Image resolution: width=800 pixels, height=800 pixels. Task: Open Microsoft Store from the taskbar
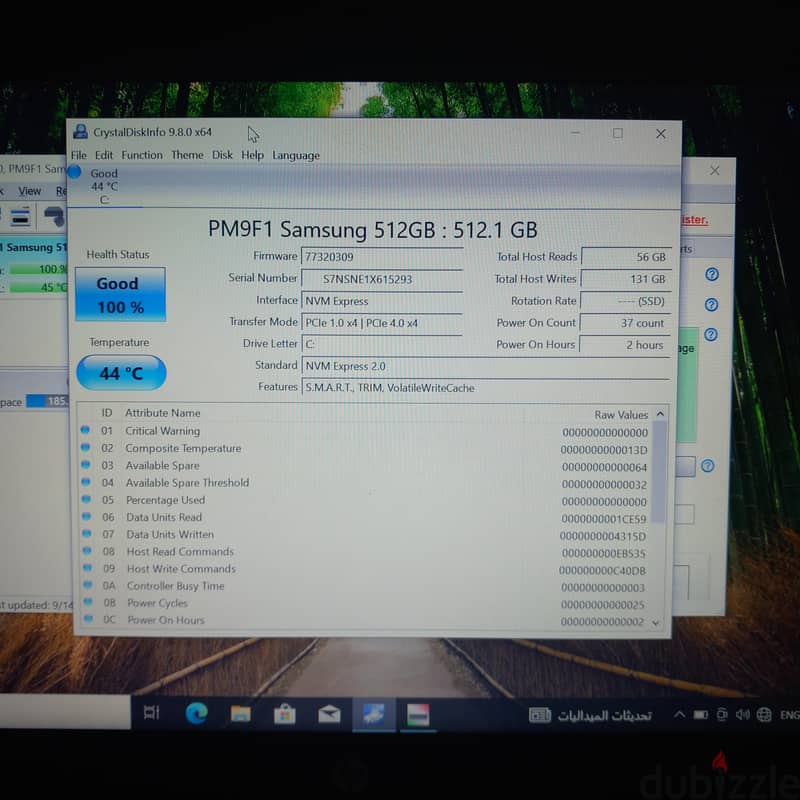pos(285,714)
